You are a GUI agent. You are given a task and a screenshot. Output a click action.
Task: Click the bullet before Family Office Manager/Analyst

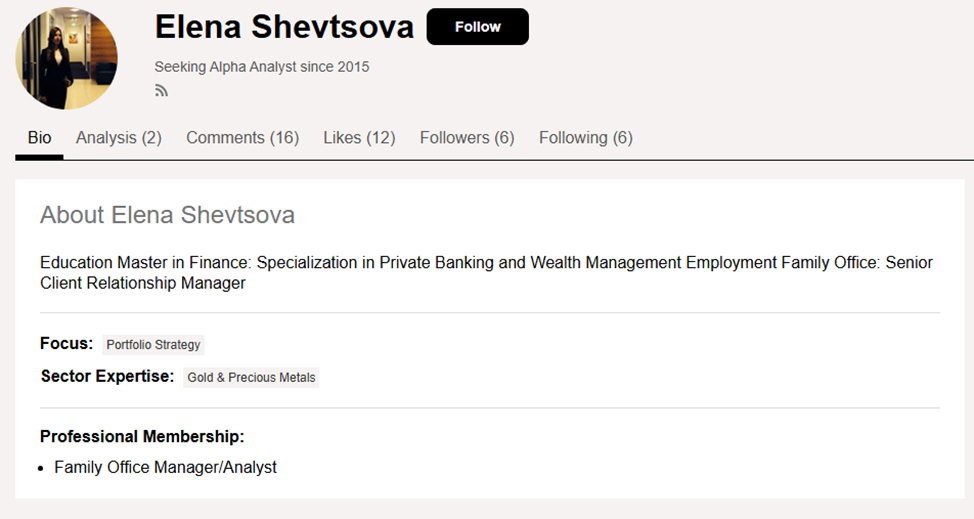pos(41,468)
